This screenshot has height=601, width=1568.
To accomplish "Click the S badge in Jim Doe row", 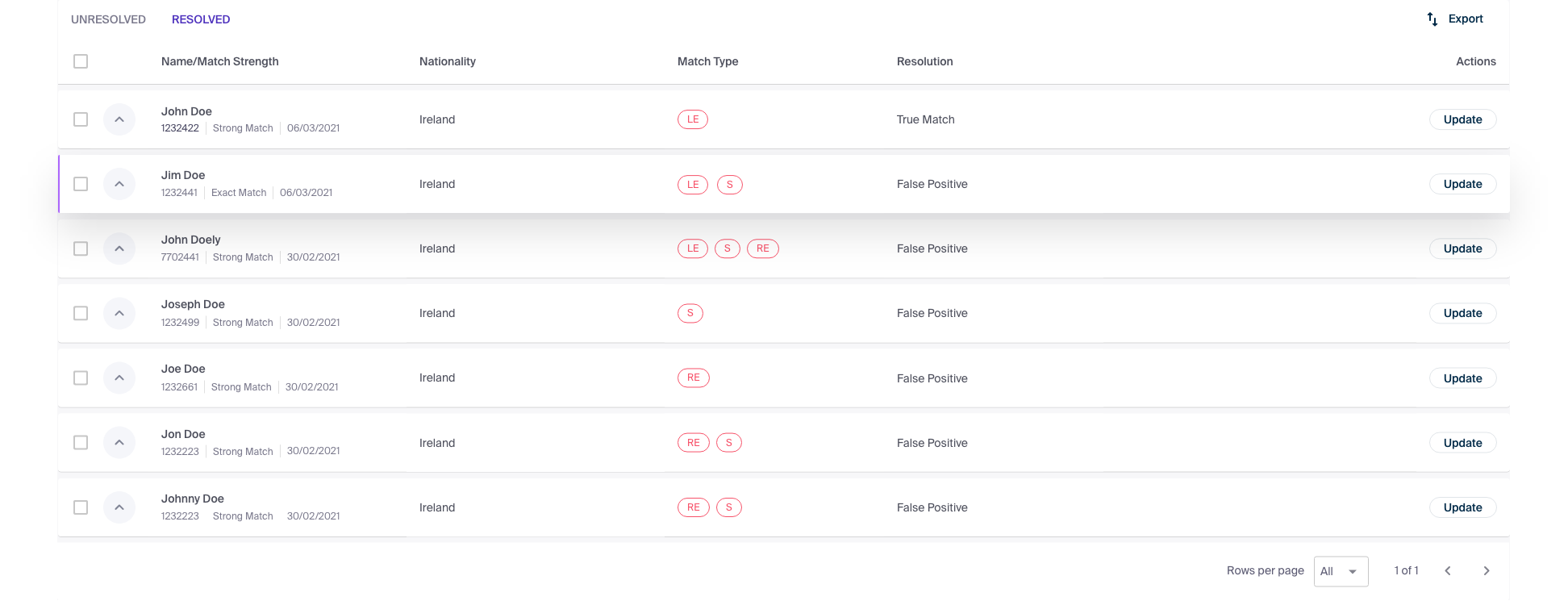I will (730, 185).
